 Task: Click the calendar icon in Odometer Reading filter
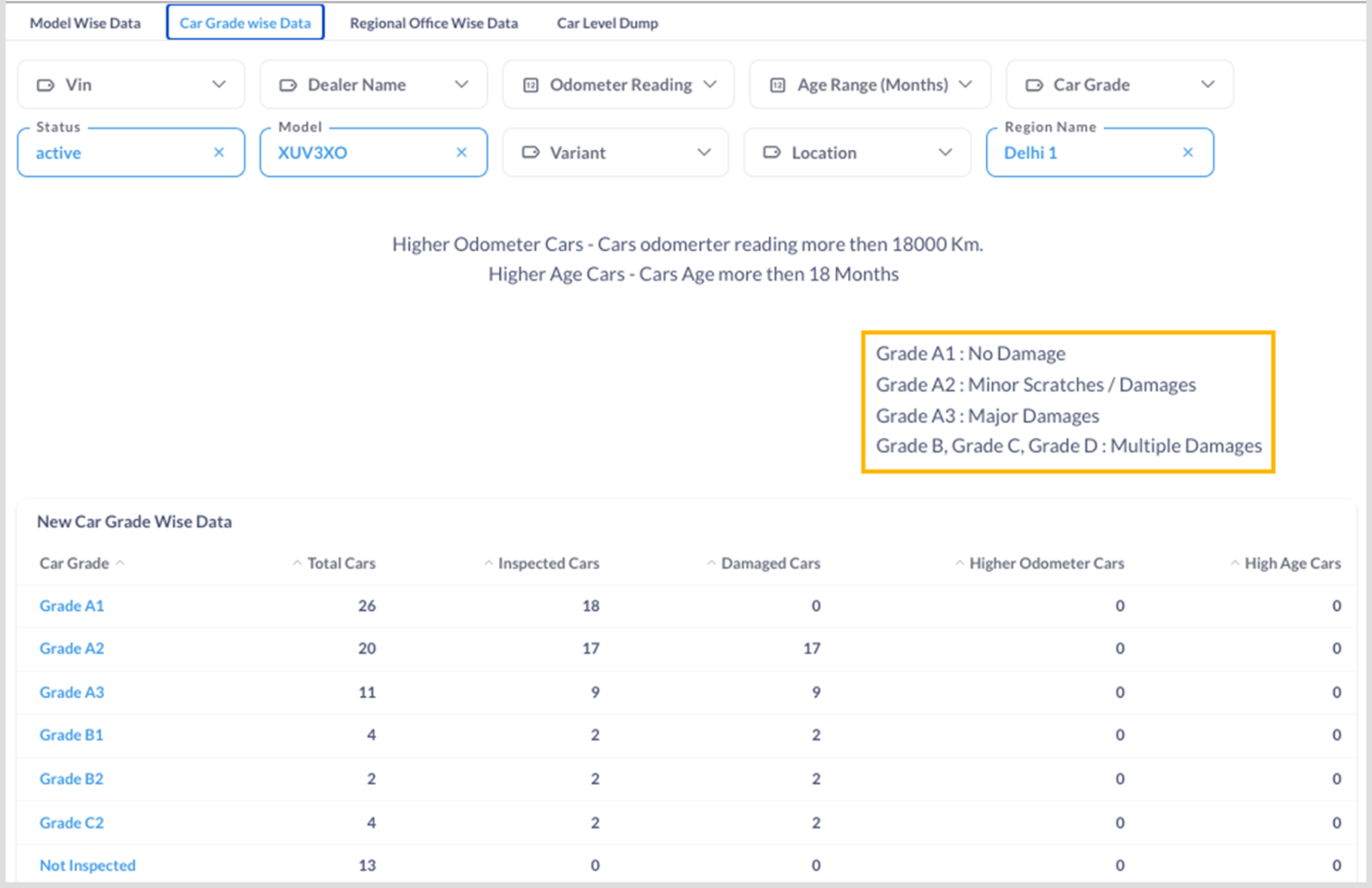pos(532,84)
